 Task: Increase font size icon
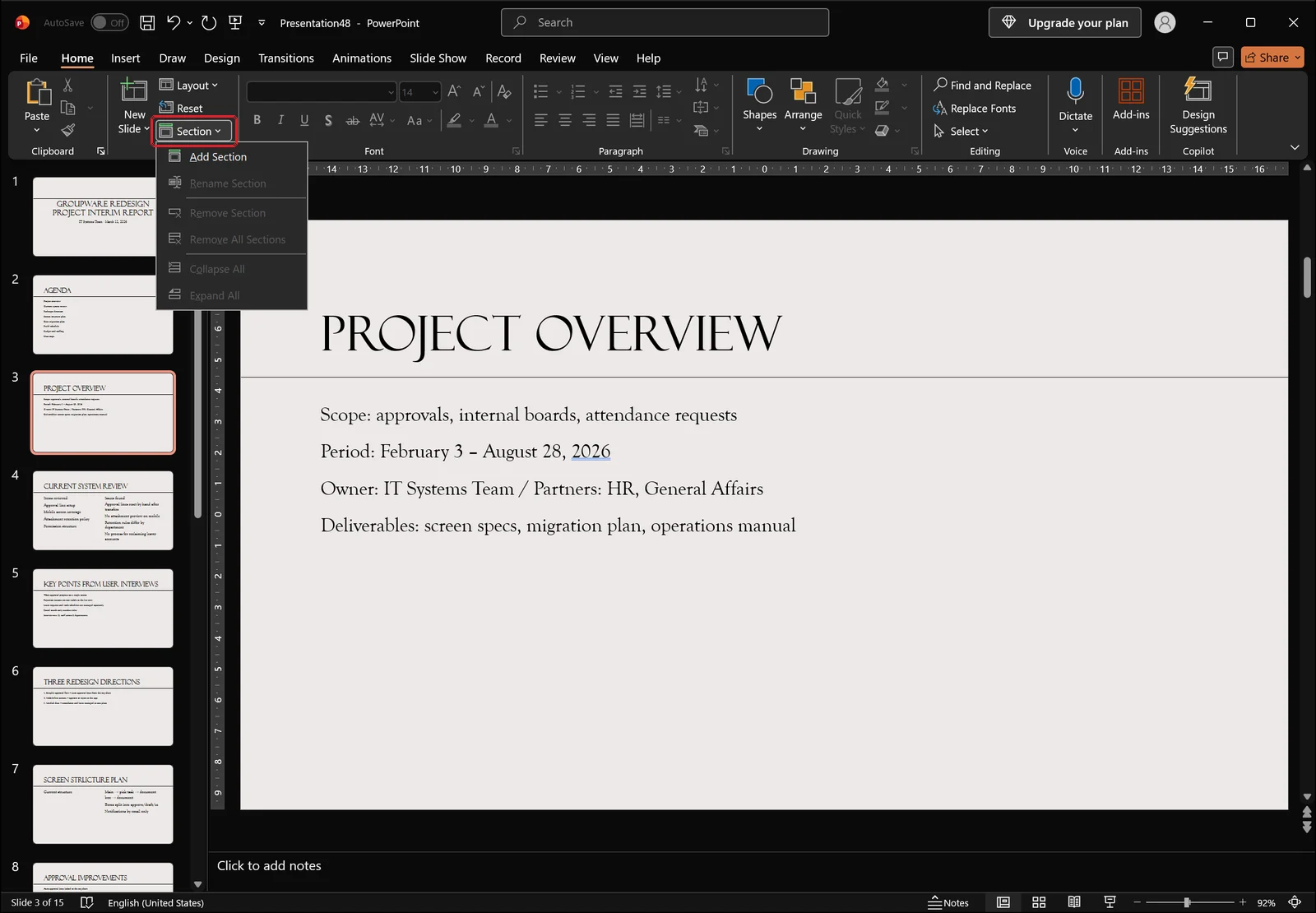(x=454, y=91)
